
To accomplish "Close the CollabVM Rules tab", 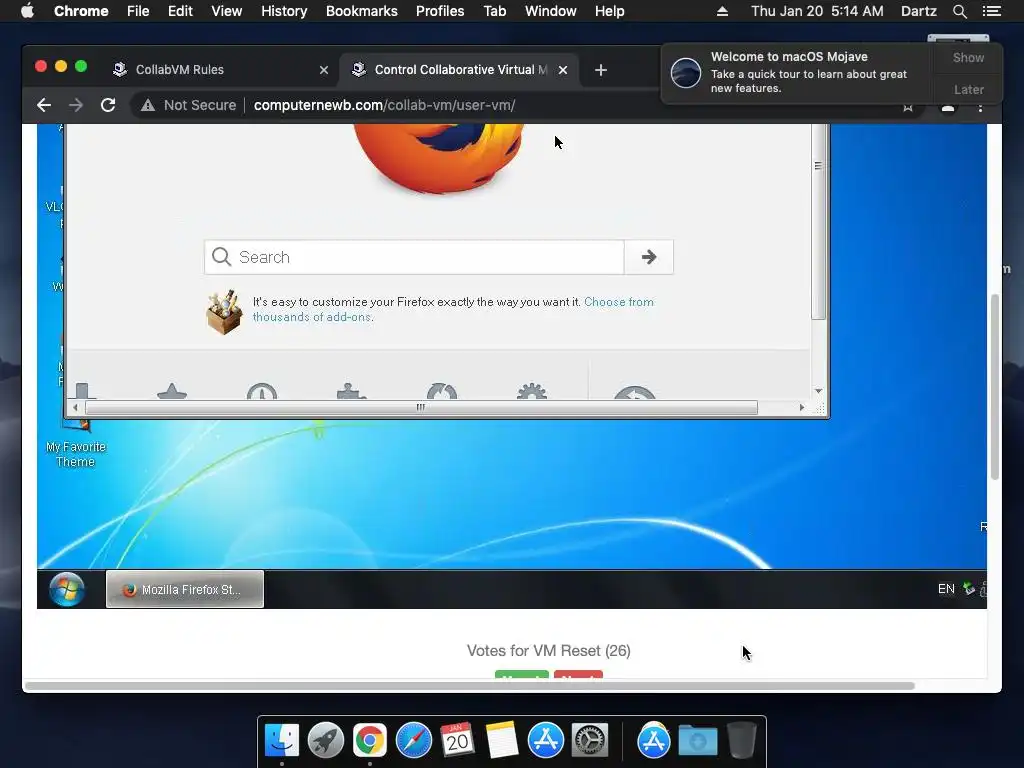I will pyautogui.click(x=324, y=70).
